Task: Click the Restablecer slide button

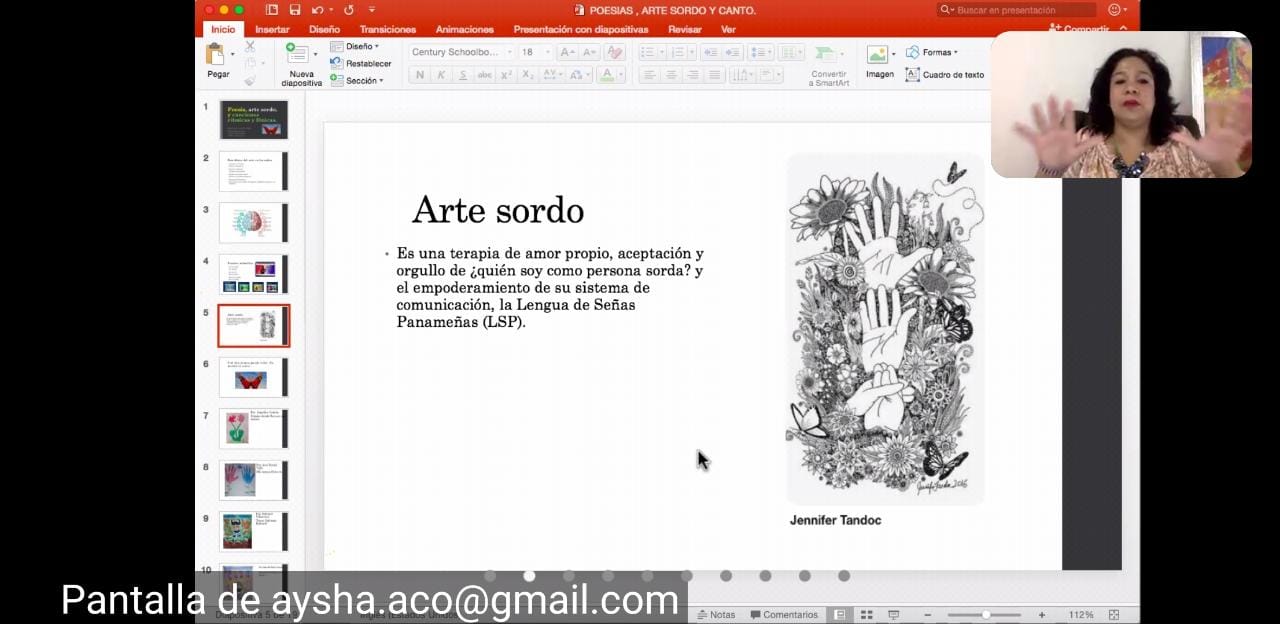Action: pyautogui.click(x=361, y=63)
